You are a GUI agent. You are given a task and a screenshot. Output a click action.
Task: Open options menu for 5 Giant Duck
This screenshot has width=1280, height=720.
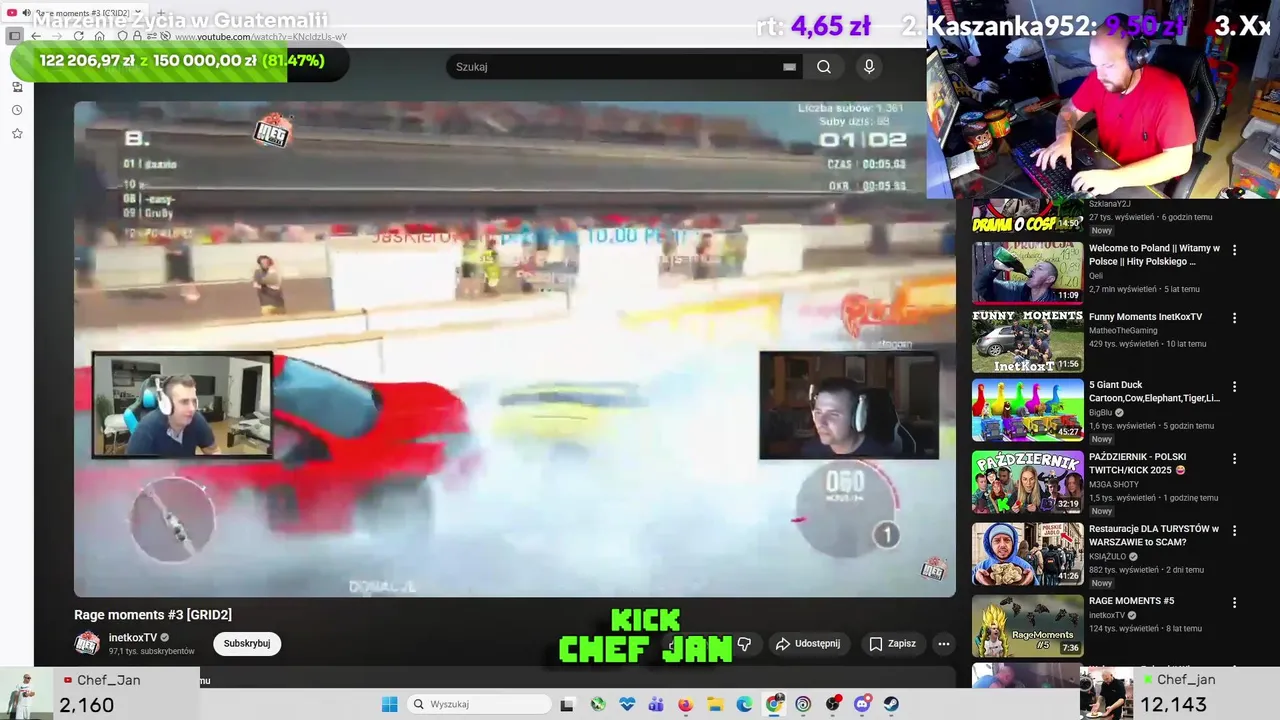(x=1234, y=386)
